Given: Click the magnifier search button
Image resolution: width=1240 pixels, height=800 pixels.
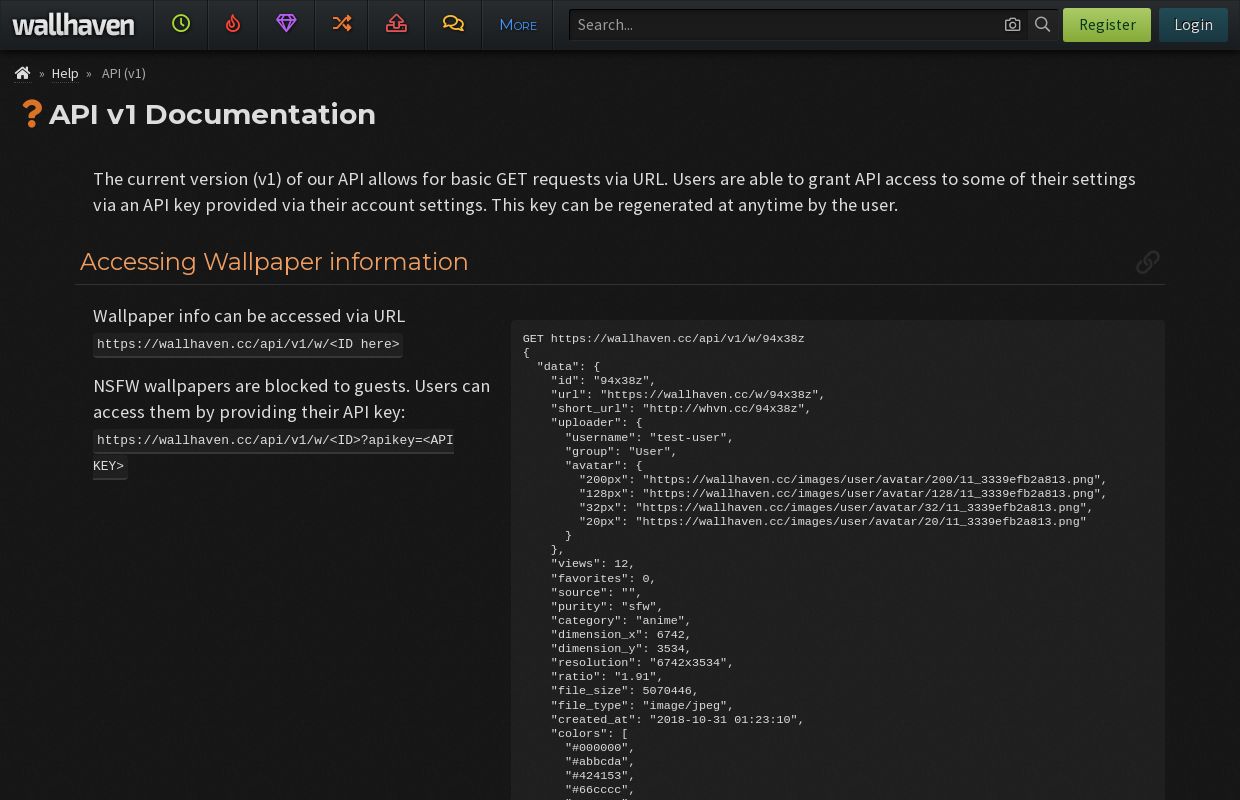Looking at the screenshot, I should pyautogui.click(x=1042, y=25).
